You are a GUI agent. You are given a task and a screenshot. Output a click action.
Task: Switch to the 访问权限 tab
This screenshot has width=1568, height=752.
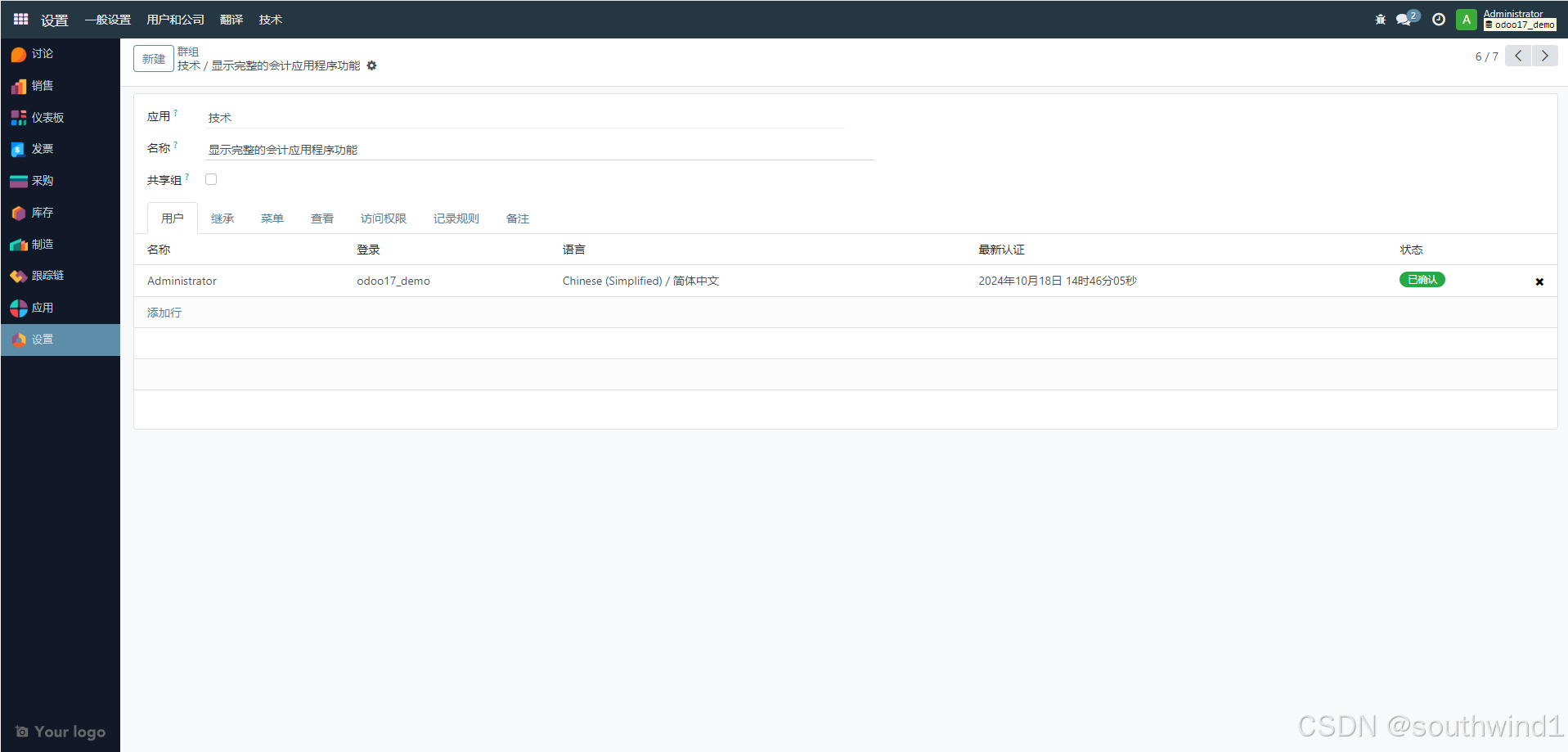click(x=384, y=218)
